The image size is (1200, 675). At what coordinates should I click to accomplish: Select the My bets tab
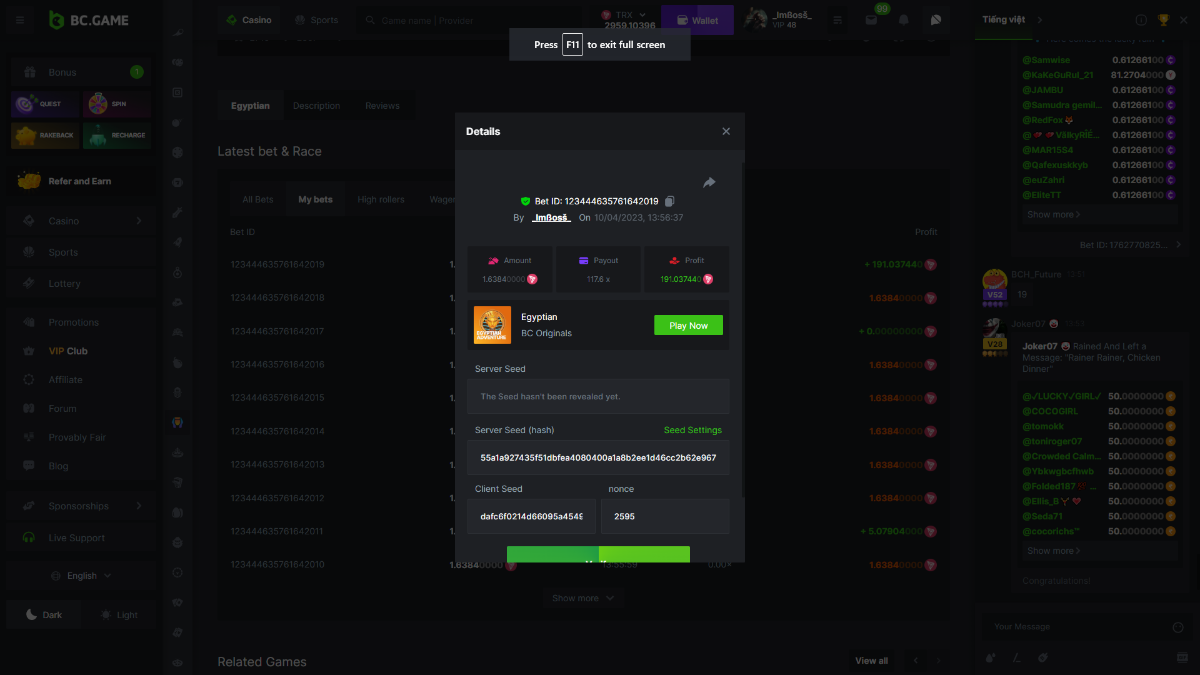point(315,200)
